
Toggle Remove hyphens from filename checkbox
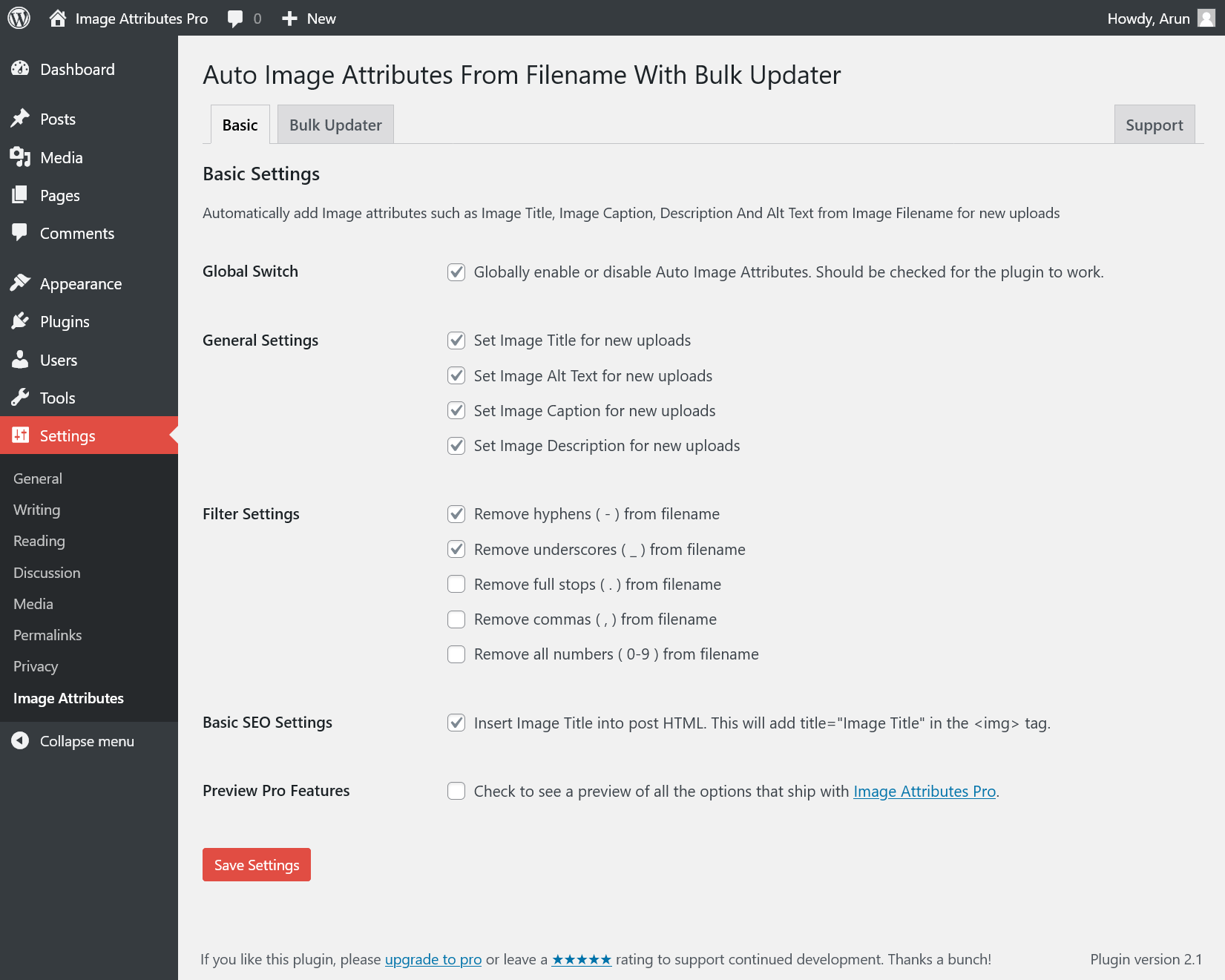[456, 514]
